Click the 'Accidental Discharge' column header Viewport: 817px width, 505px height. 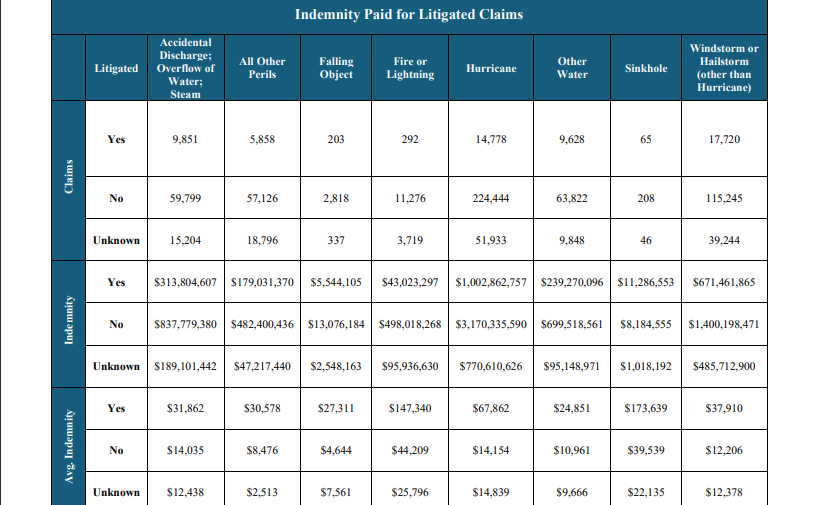tap(185, 68)
